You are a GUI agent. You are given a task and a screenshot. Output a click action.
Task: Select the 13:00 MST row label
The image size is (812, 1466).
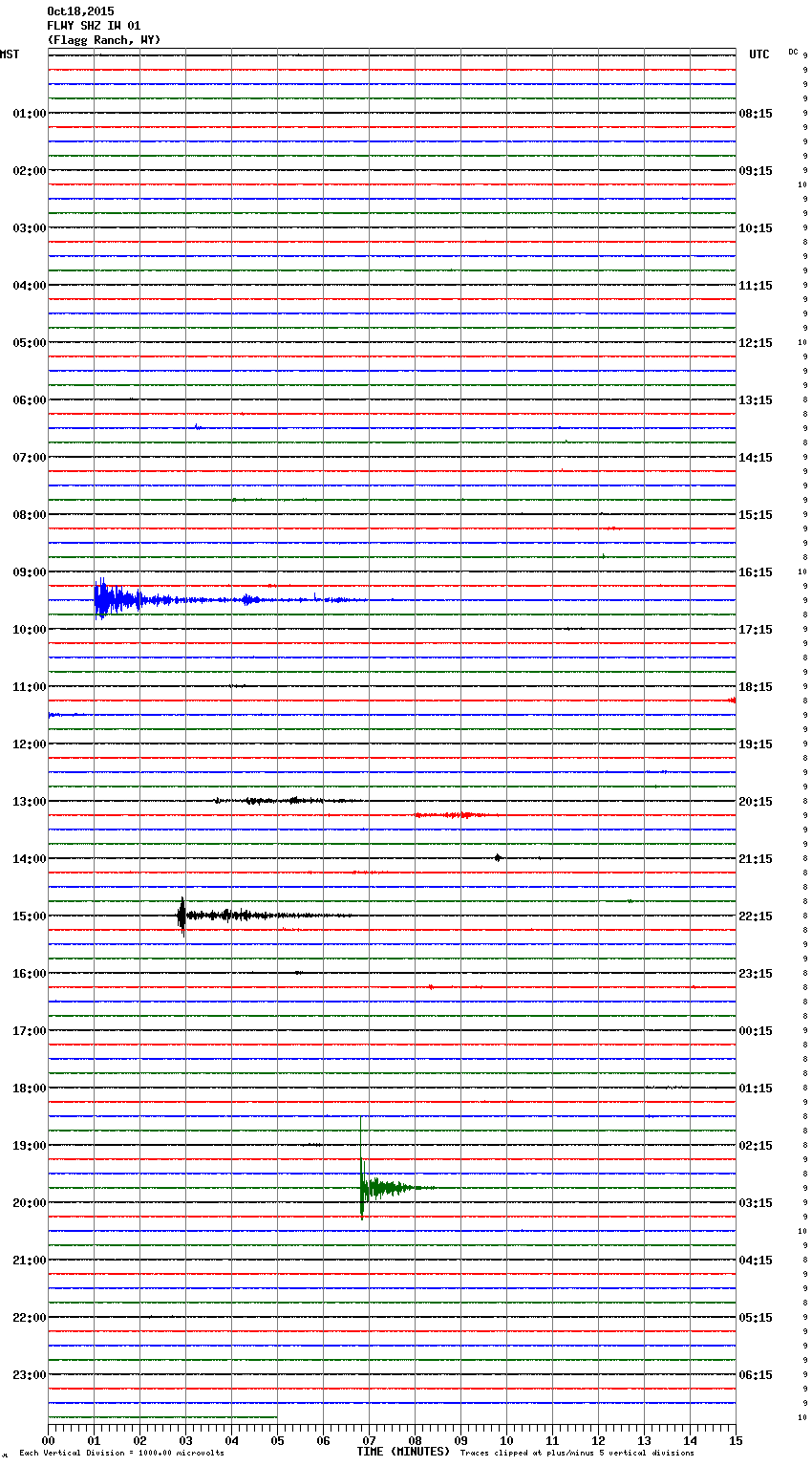click(30, 802)
